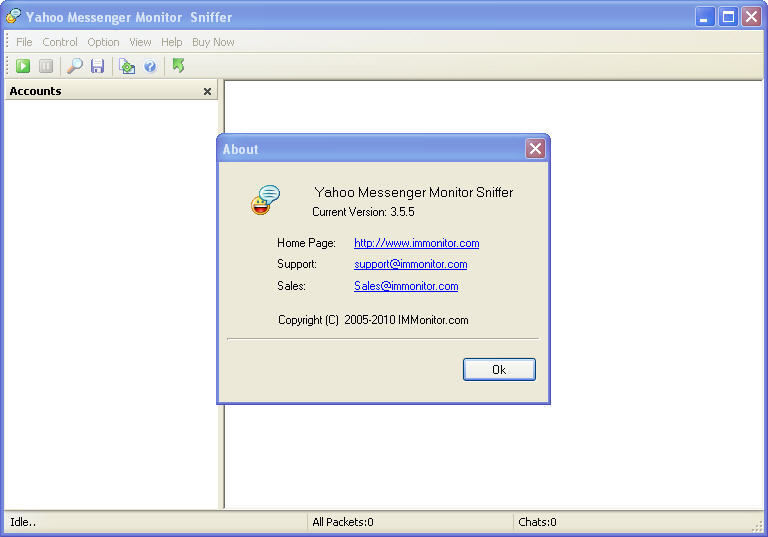Expand the Option menu

click(103, 42)
